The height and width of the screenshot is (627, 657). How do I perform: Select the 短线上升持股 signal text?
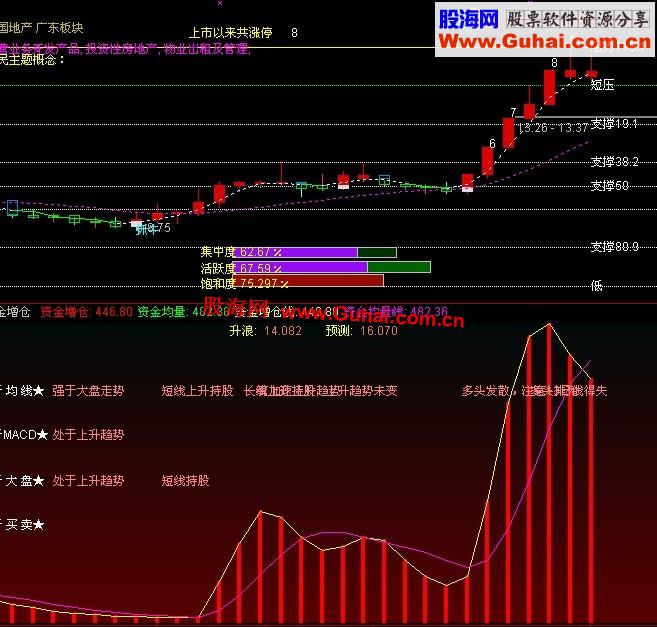(197, 391)
